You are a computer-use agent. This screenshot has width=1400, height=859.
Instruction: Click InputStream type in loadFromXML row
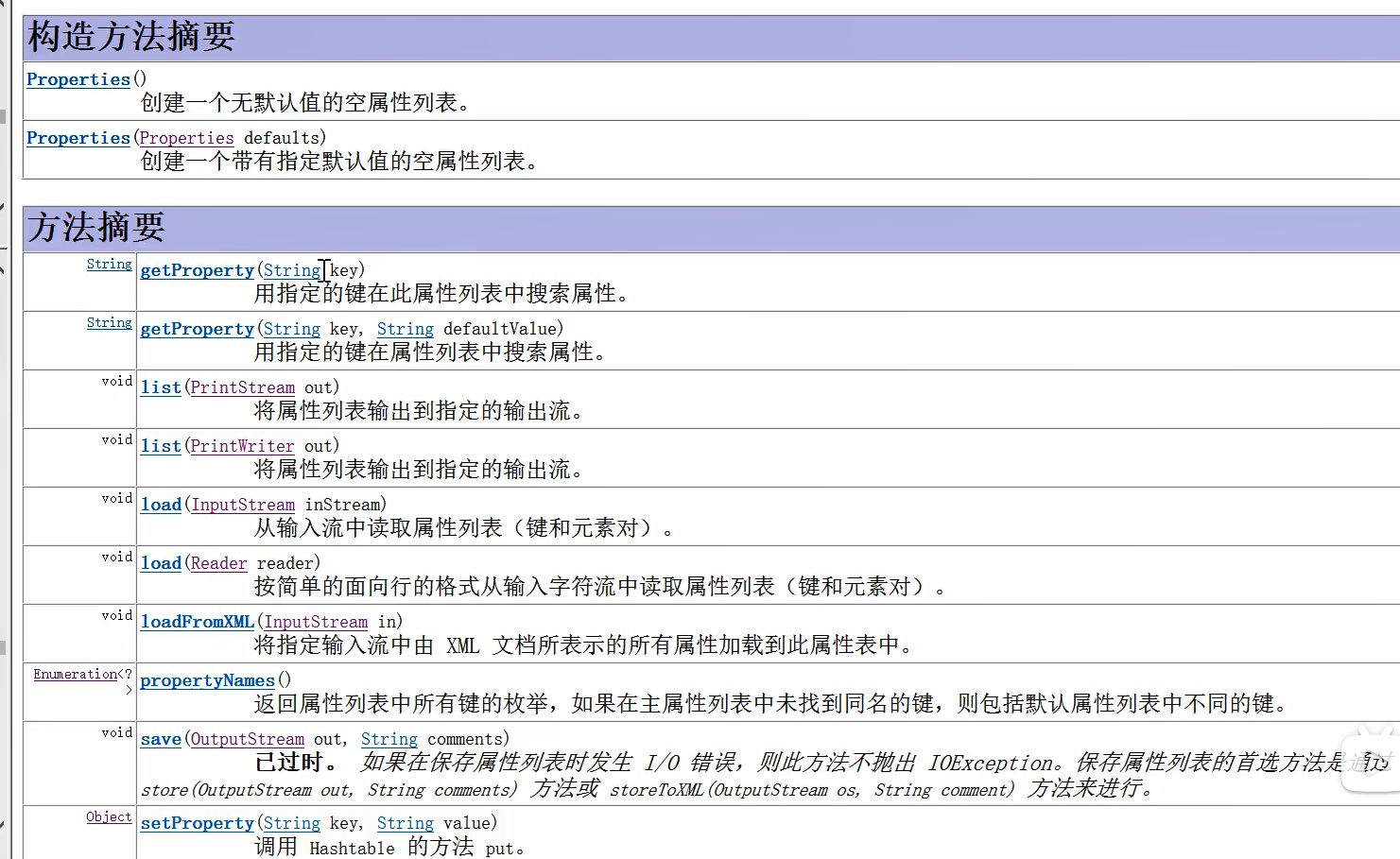[x=316, y=622]
